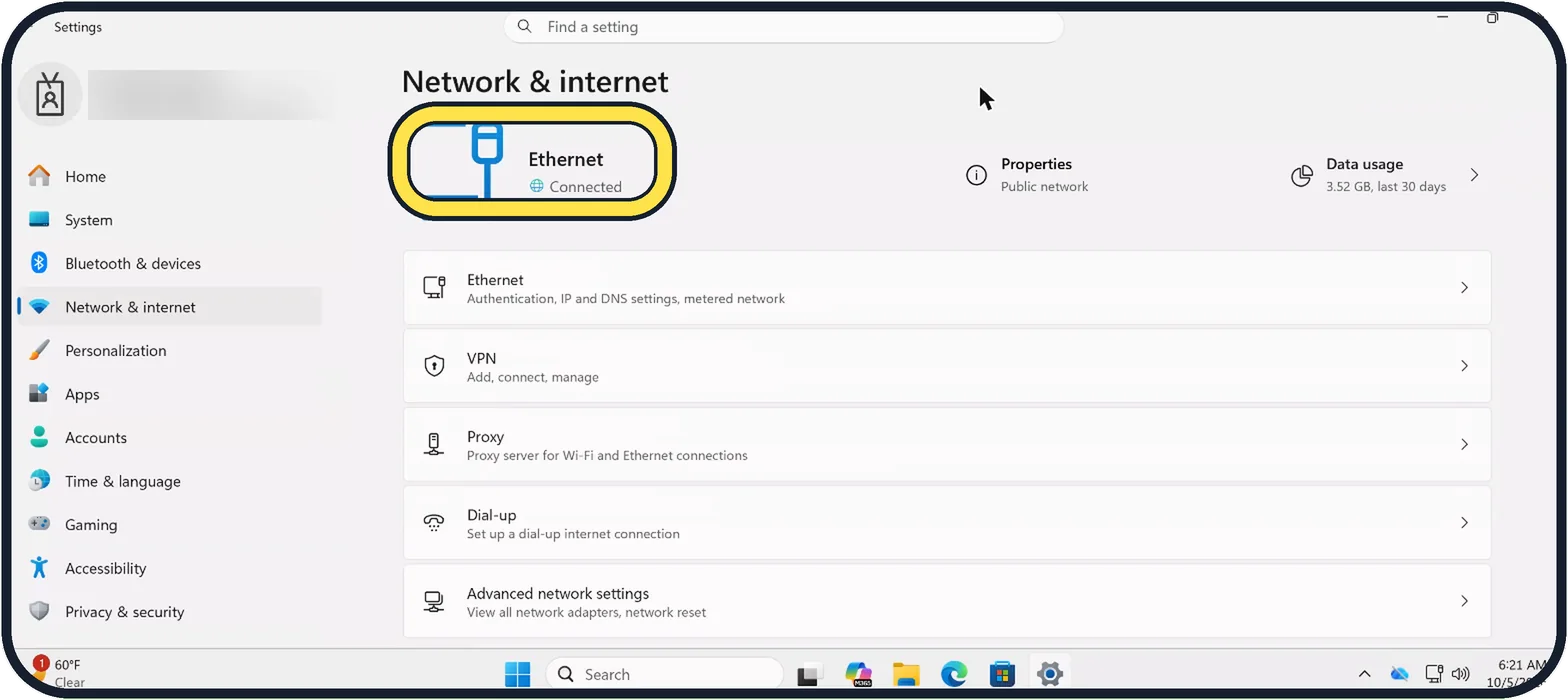
Task: Click the Task View taskbar icon
Action: [x=809, y=675]
